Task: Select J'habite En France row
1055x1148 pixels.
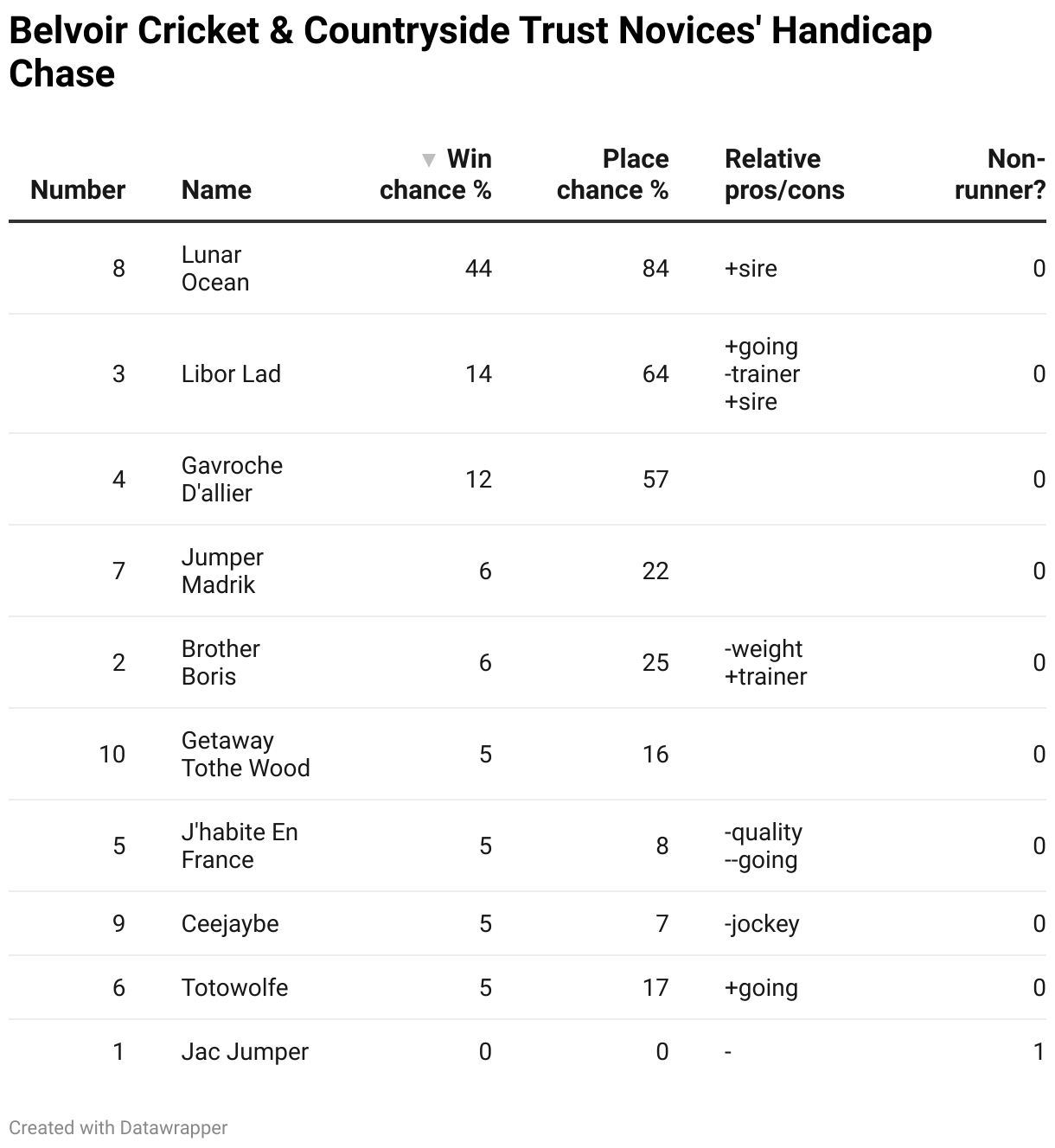Action: point(239,845)
